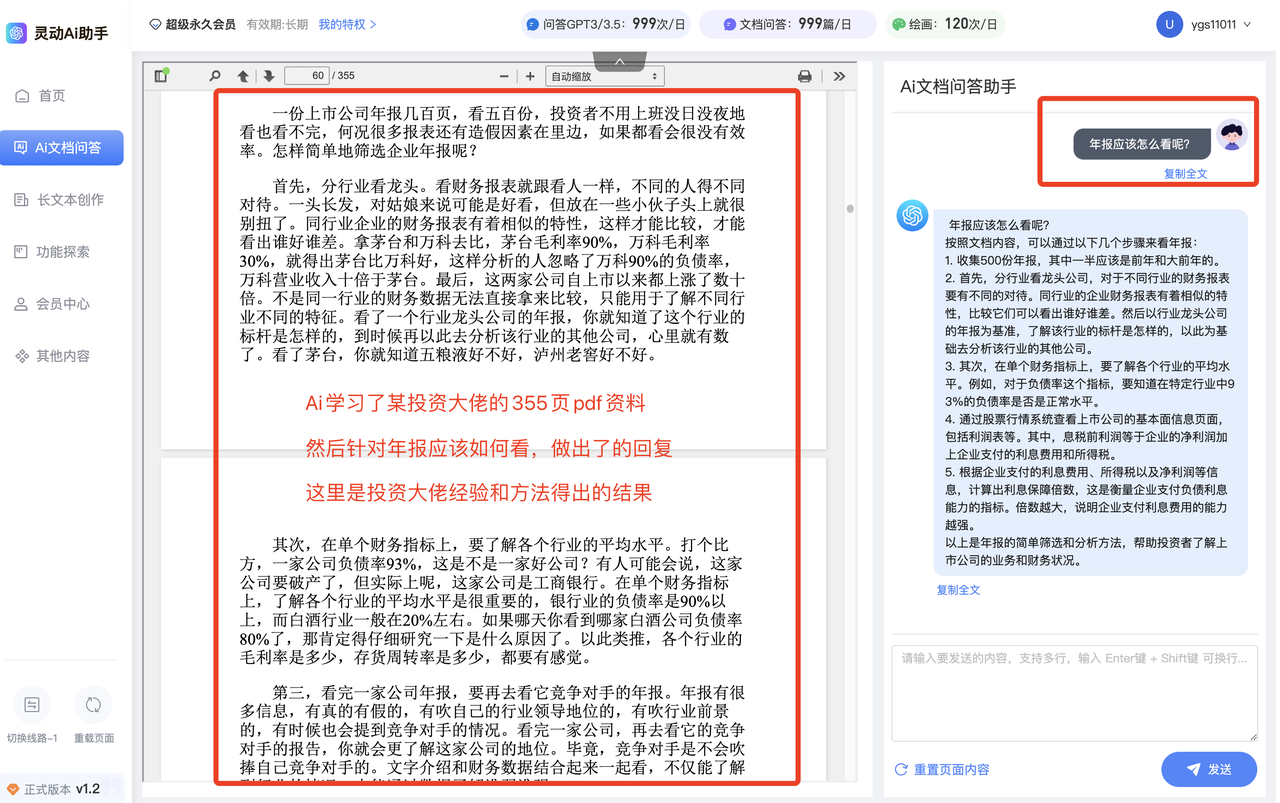Click the message input text area
1280x803 pixels.
[1074, 693]
